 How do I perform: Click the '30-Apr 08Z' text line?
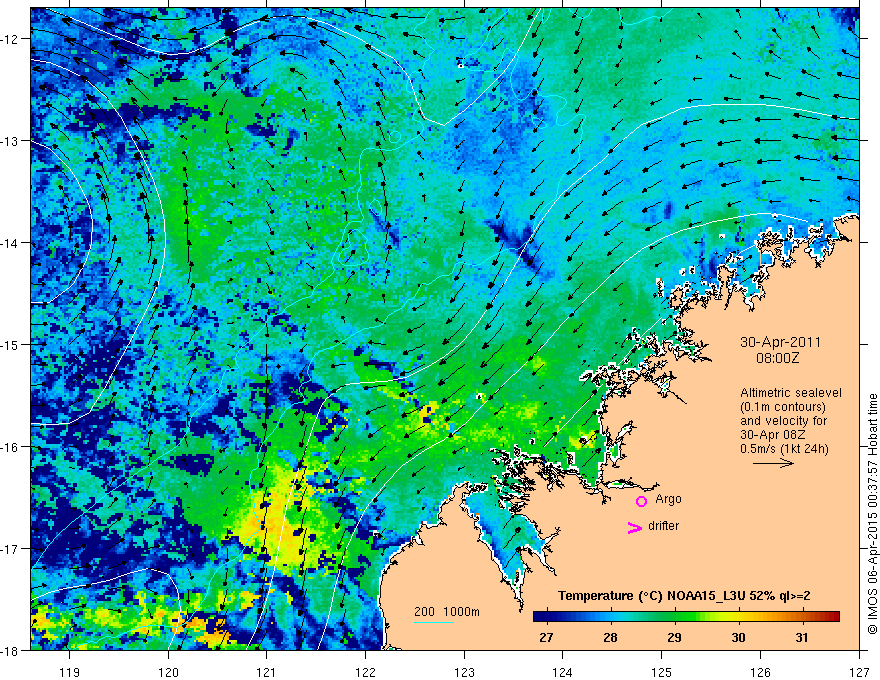tap(773, 435)
